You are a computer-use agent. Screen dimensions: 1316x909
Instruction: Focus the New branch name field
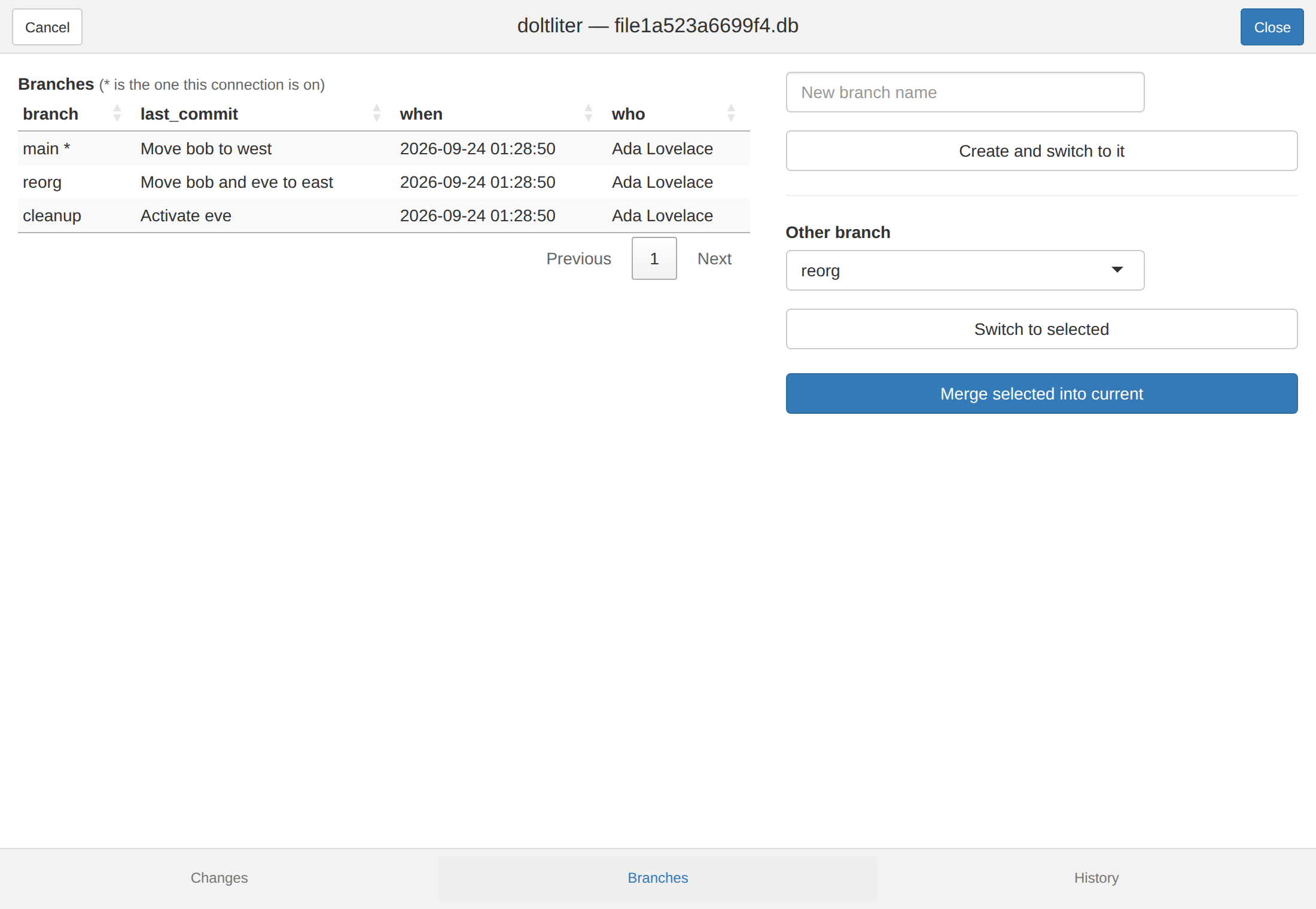pos(965,92)
